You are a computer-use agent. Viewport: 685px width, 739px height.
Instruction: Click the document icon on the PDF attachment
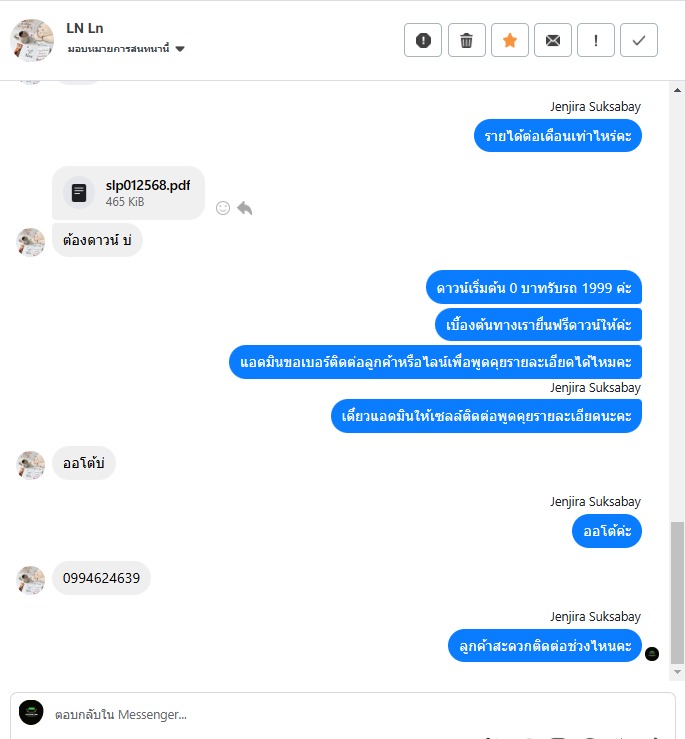click(79, 193)
